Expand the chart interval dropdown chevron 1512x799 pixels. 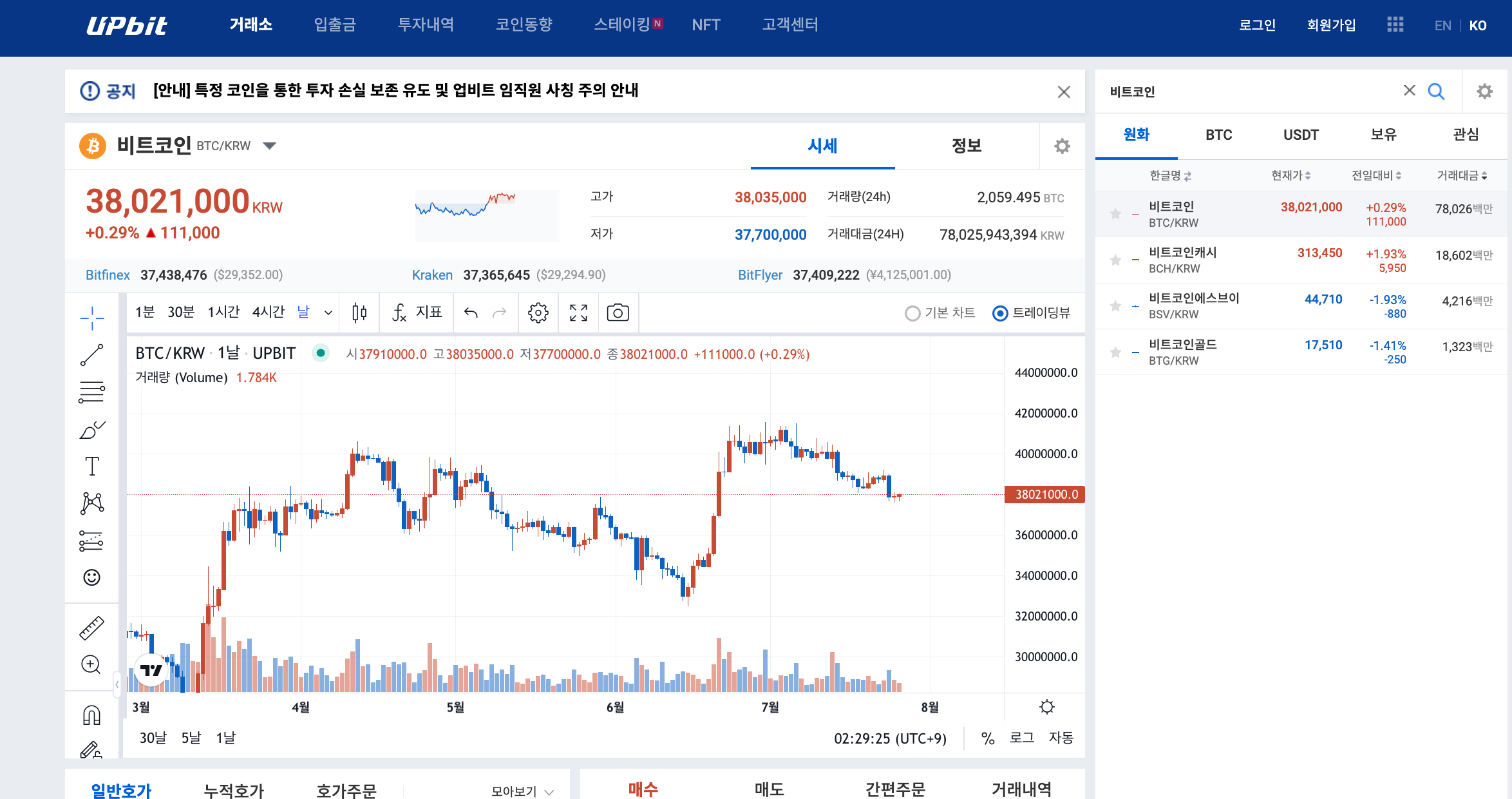pyautogui.click(x=328, y=313)
